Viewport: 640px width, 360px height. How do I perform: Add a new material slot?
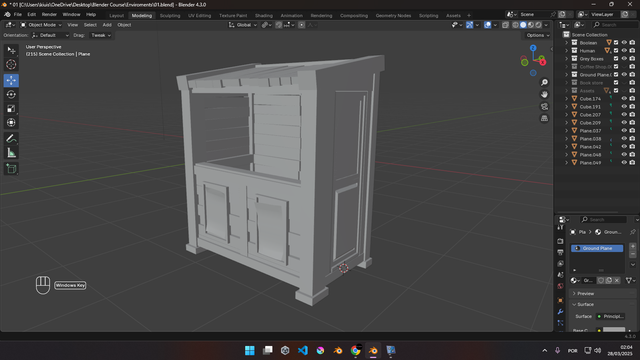[x=633, y=247]
